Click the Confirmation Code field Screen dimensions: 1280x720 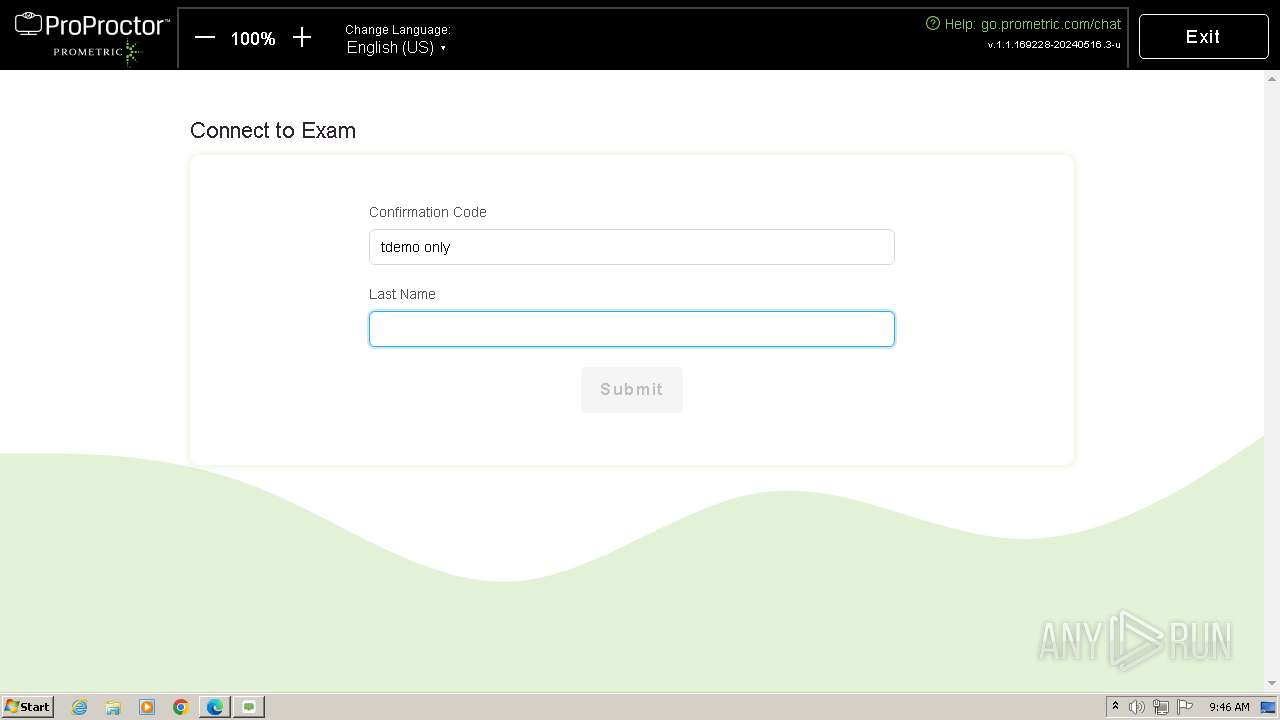click(x=632, y=247)
